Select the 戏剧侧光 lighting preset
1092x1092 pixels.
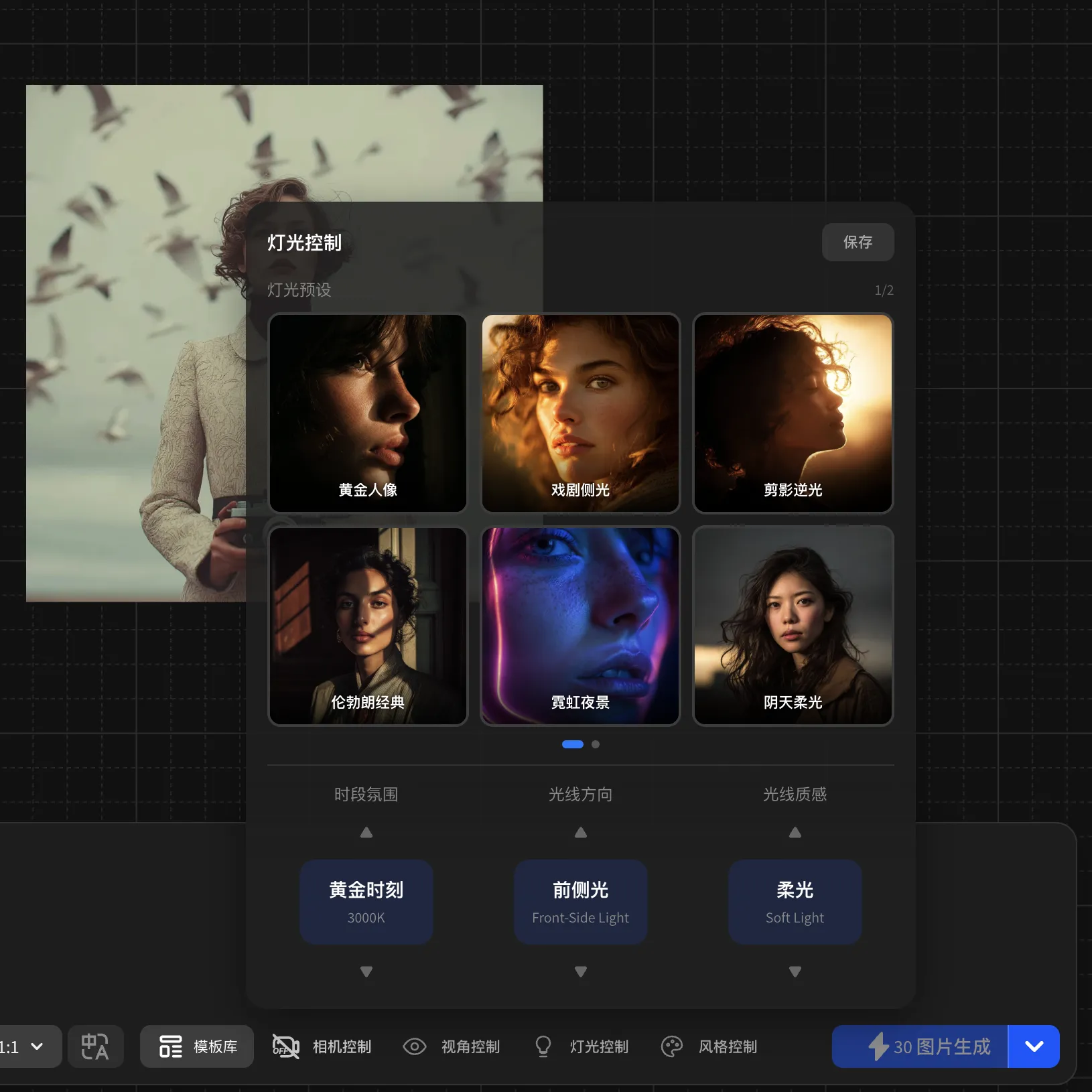tap(581, 413)
